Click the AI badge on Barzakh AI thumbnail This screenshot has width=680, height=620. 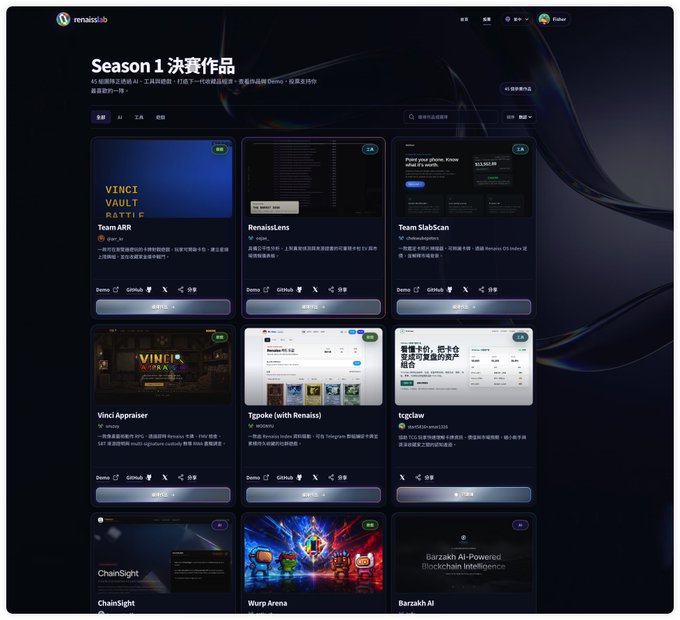click(520, 525)
